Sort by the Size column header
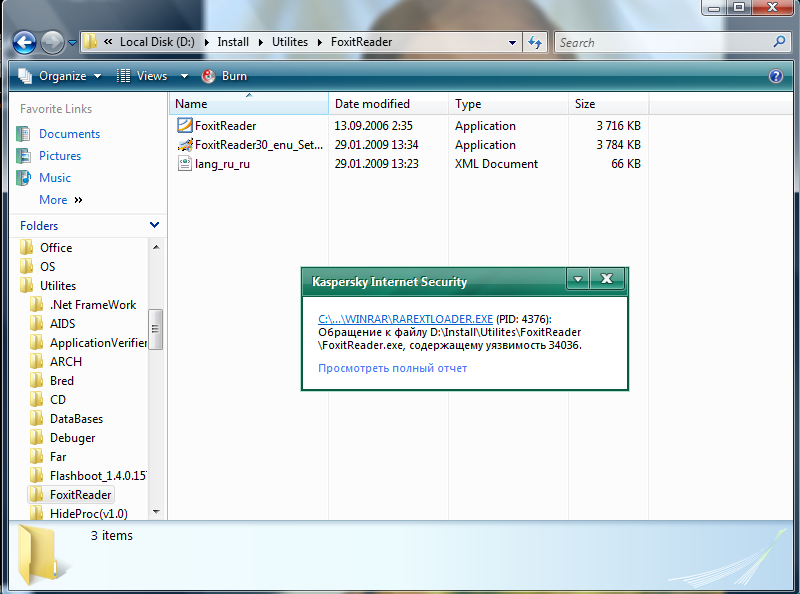Image resolution: width=800 pixels, height=594 pixels. tap(609, 104)
